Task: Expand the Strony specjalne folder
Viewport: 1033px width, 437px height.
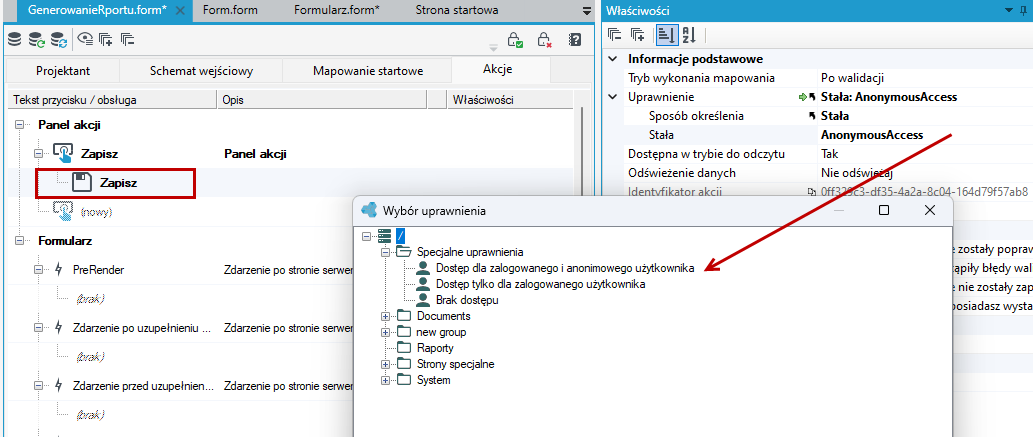Action: (385, 364)
